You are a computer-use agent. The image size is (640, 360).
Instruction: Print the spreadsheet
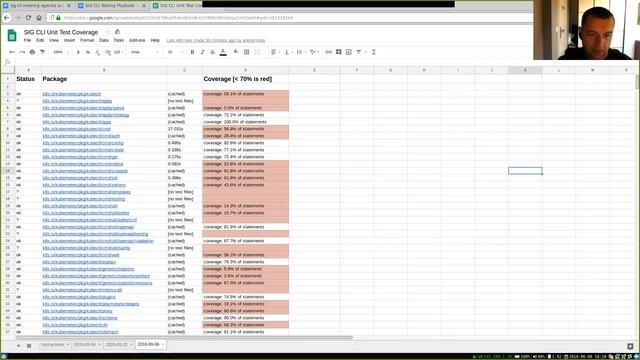point(32,52)
